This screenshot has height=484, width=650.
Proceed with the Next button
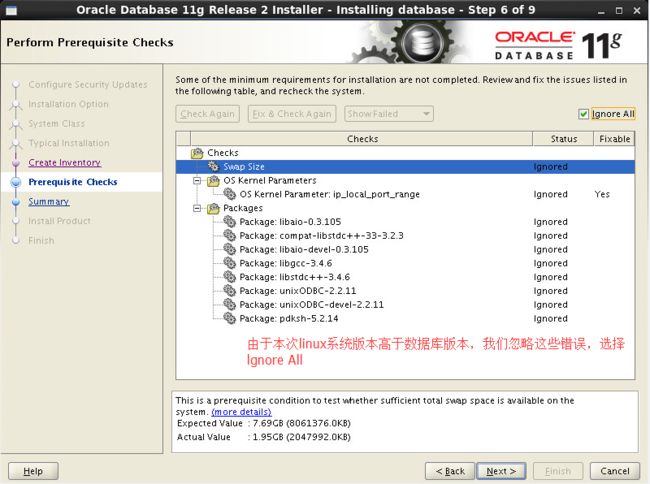501,471
